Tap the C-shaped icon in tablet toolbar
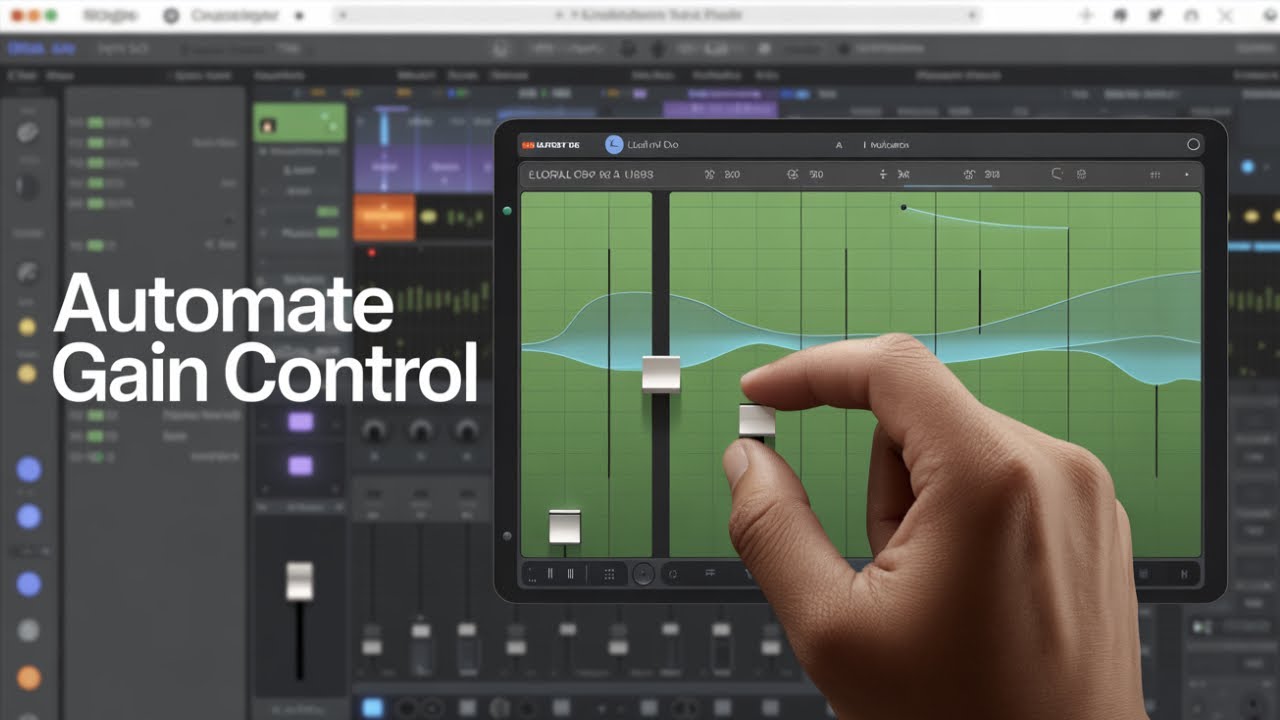This screenshot has height=720, width=1280. point(1057,174)
